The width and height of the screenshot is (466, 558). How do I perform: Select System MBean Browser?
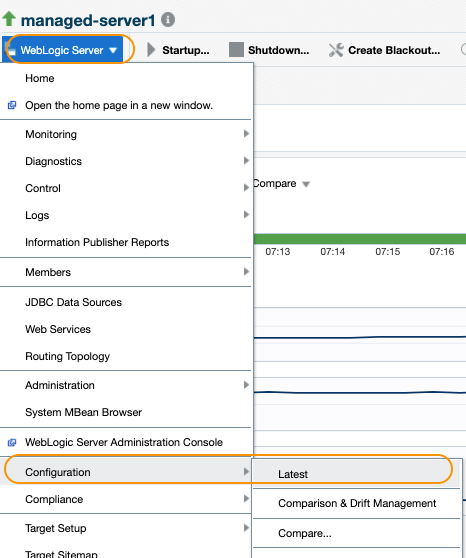(x=126, y=412)
